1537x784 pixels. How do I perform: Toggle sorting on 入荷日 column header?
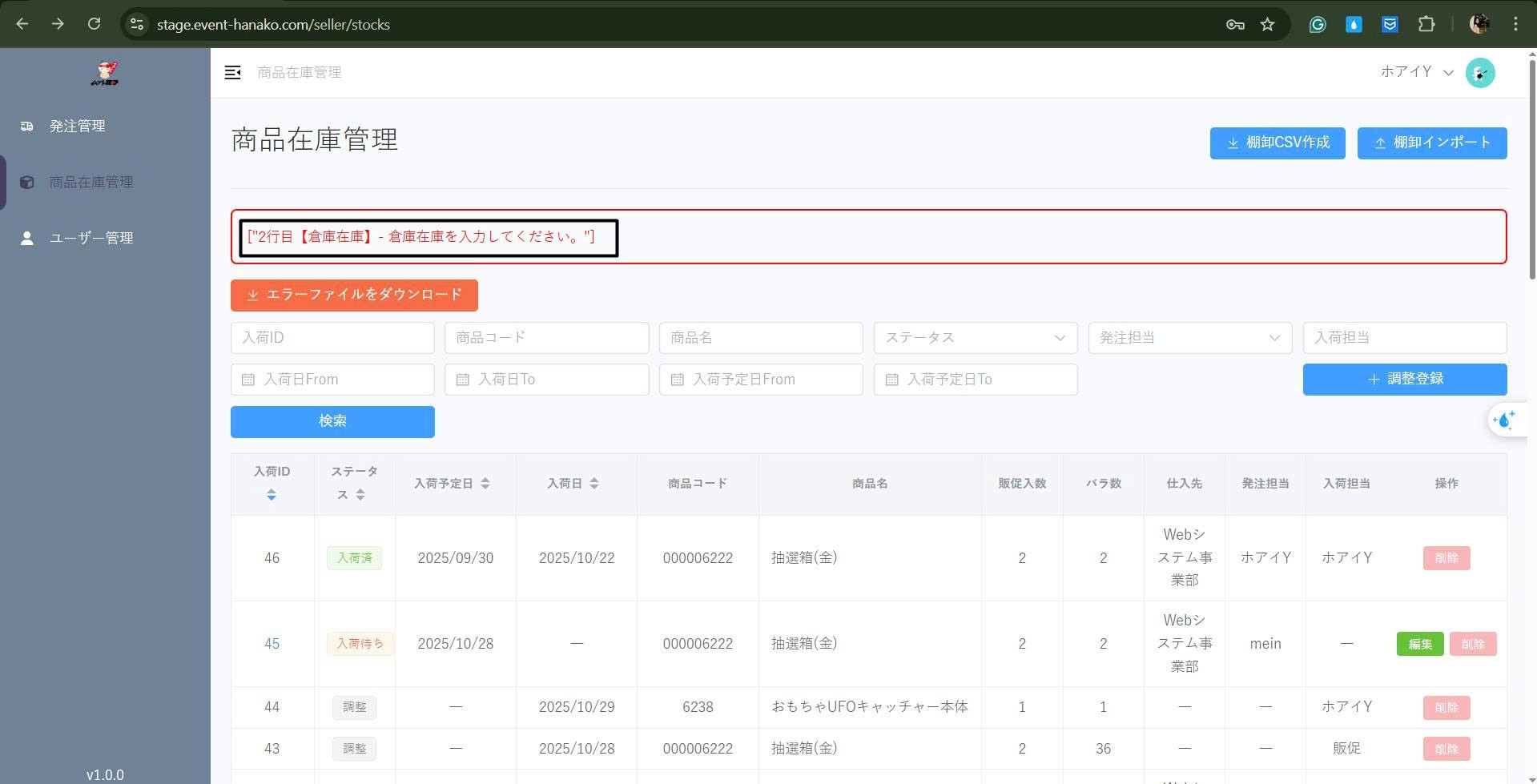click(x=593, y=484)
